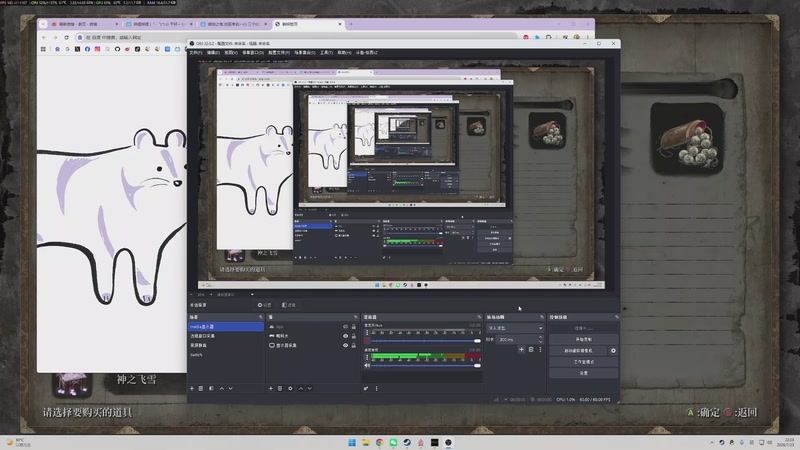The height and width of the screenshot is (450, 800).
Task: Open the 编辑 menu in OBS
Action: (213, 53)
